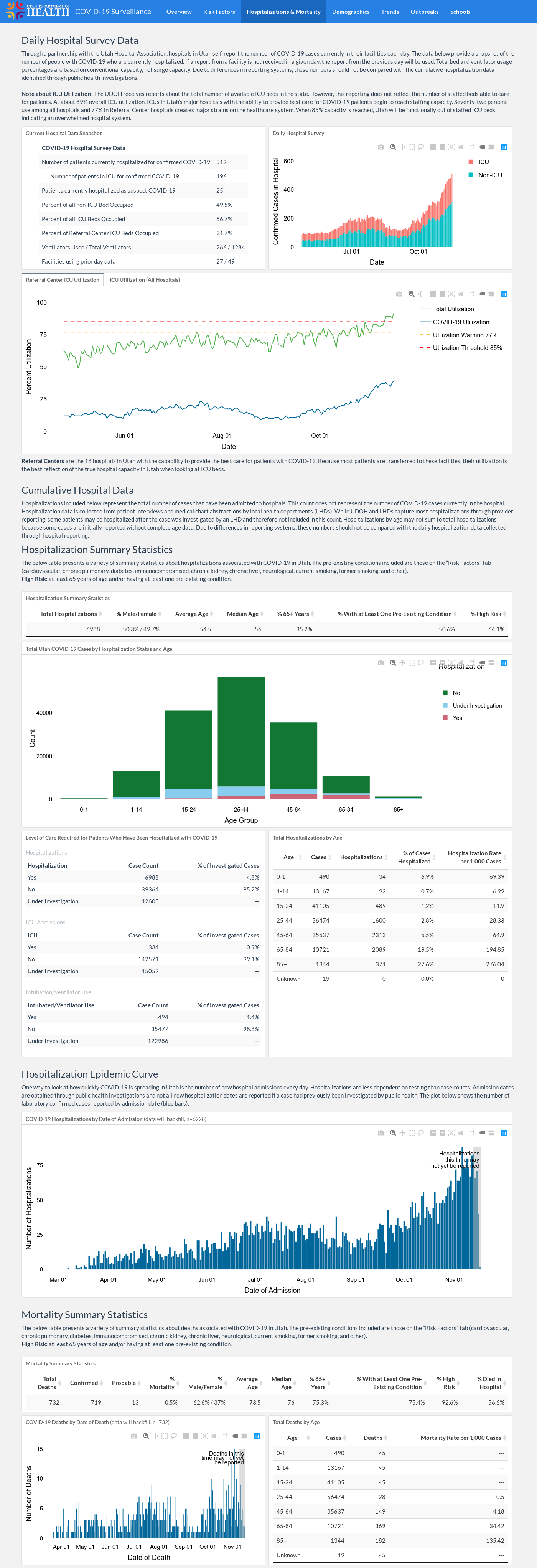Switch to ICU Utilization (All Hospitals) tab
537x1568 pixels.
click(145, 280)
